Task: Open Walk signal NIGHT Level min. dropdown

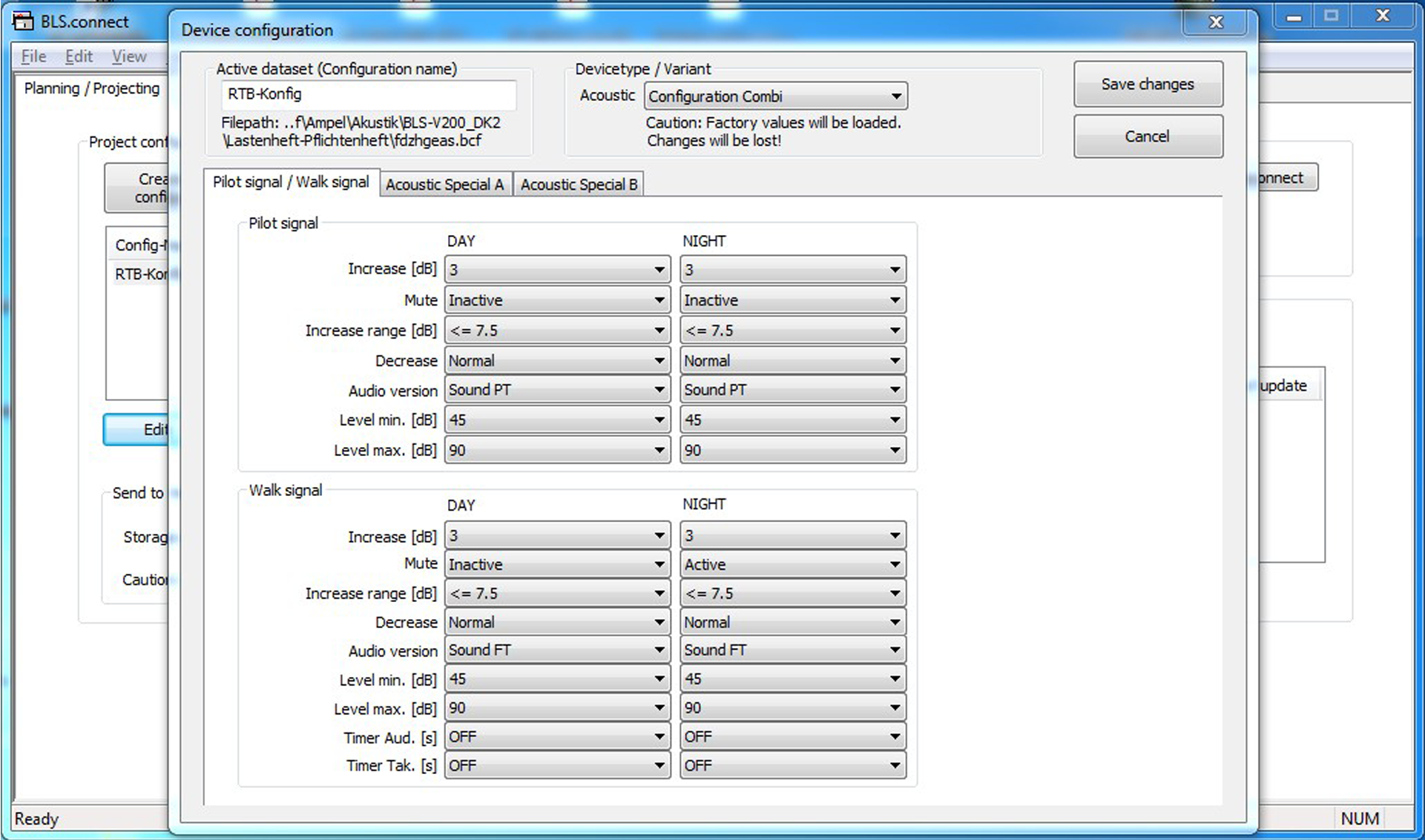Action: [x=793, y=679]
